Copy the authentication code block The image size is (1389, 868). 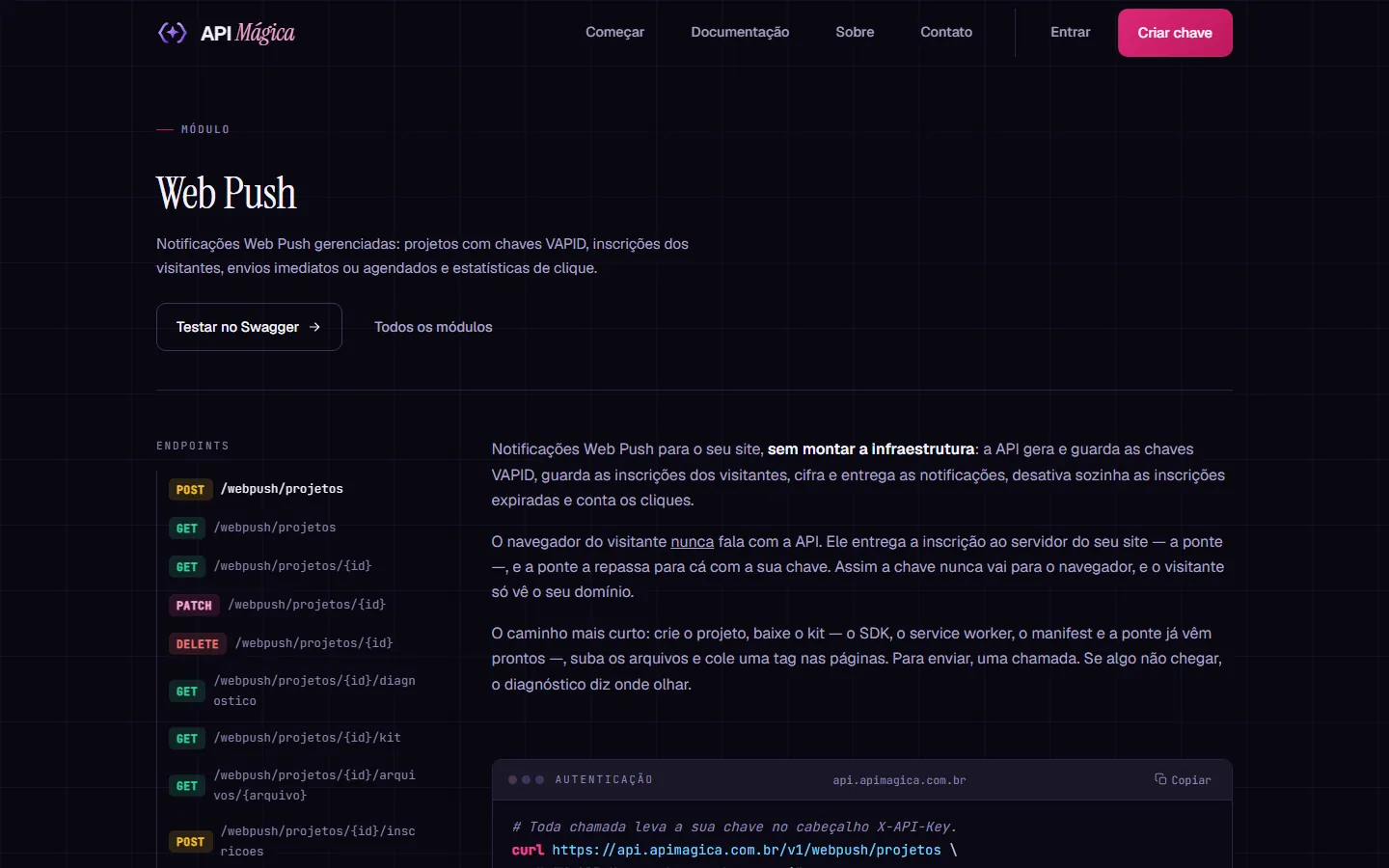[x=1183, y=779]
